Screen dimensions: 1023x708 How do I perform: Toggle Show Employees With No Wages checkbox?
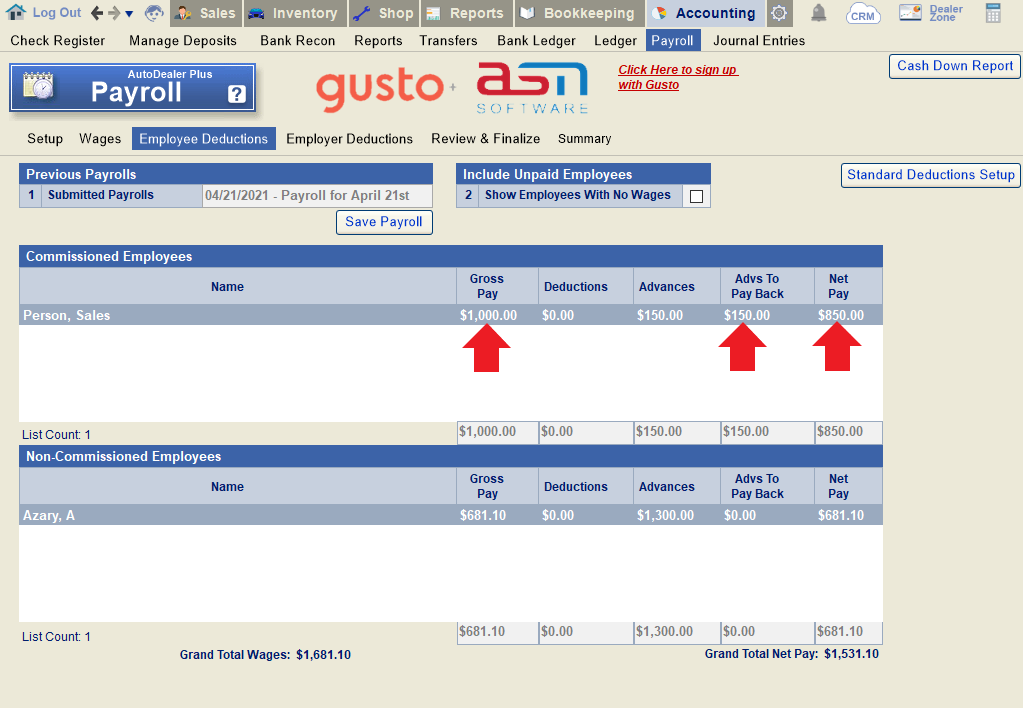click(x=696, y=196)
